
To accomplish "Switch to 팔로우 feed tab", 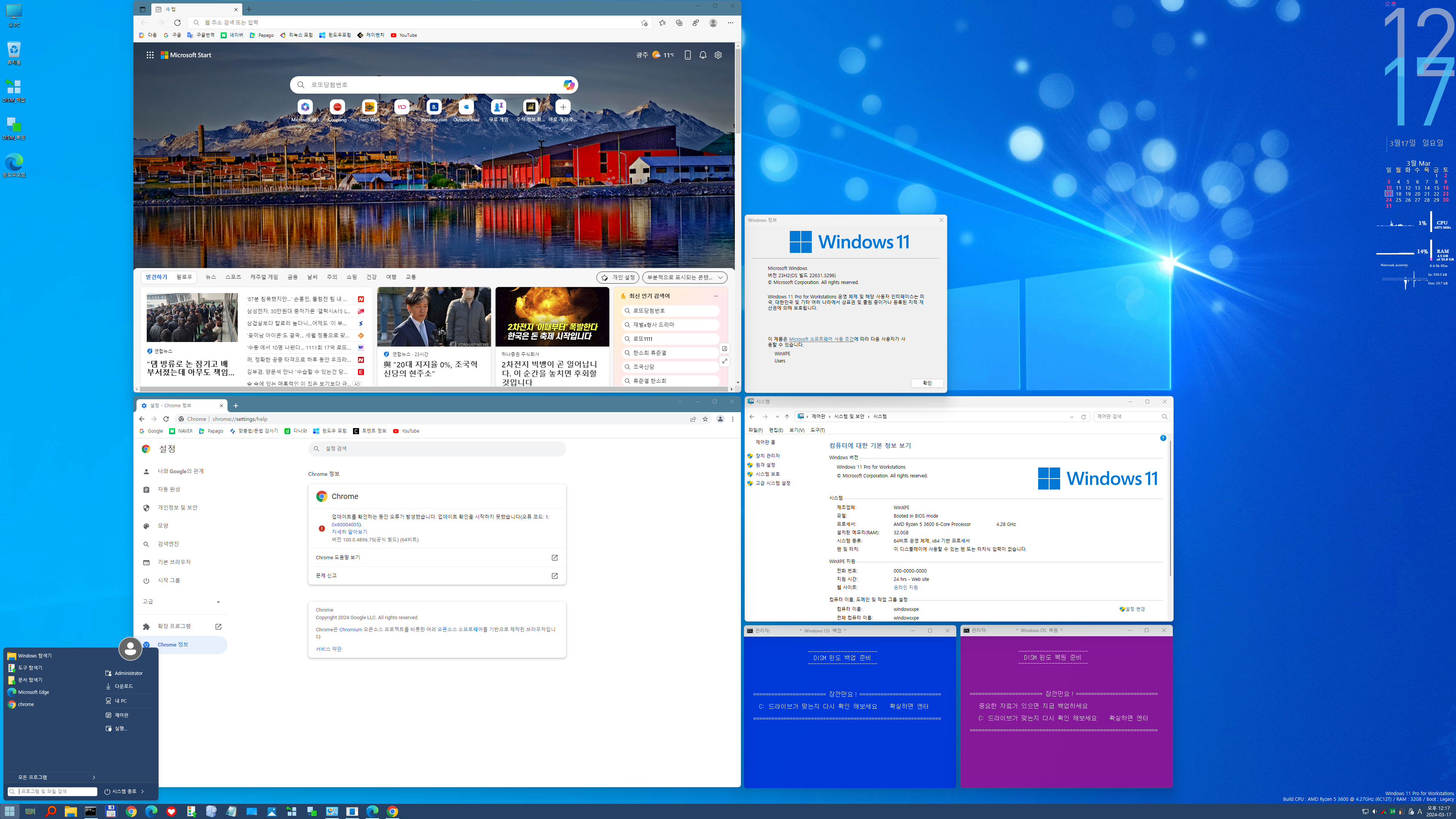I will pos(184,277).
